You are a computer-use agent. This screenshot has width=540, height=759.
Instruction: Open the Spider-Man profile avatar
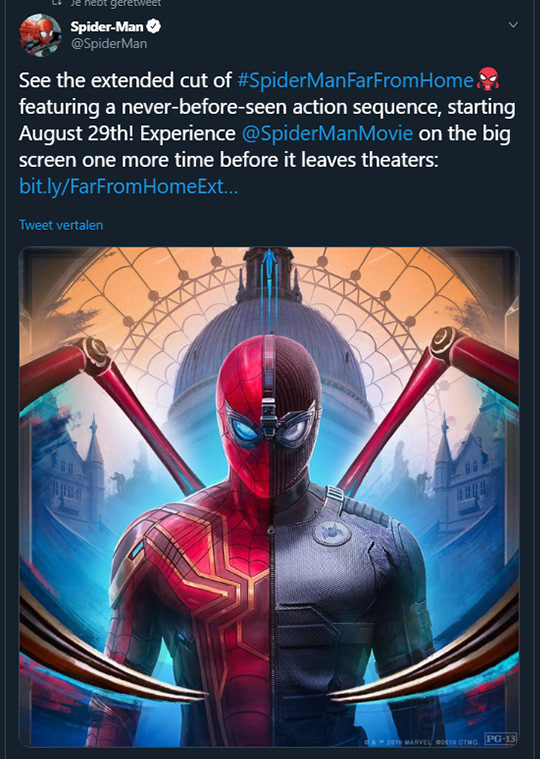coord(40,35)
